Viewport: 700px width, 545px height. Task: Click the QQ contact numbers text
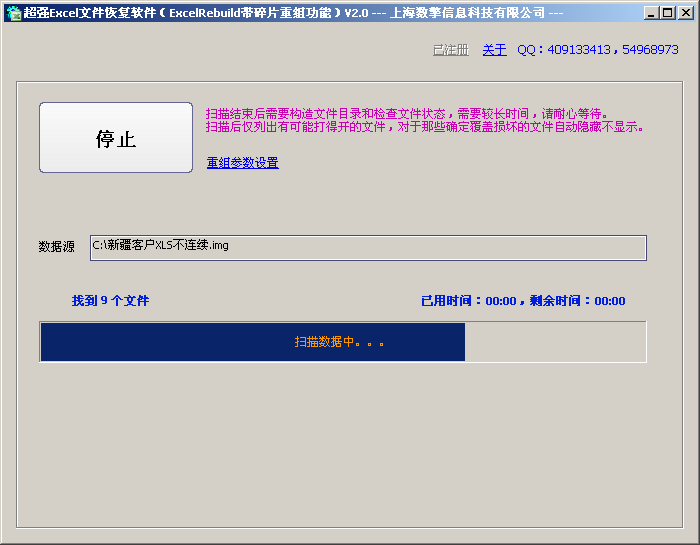[597, 50]
